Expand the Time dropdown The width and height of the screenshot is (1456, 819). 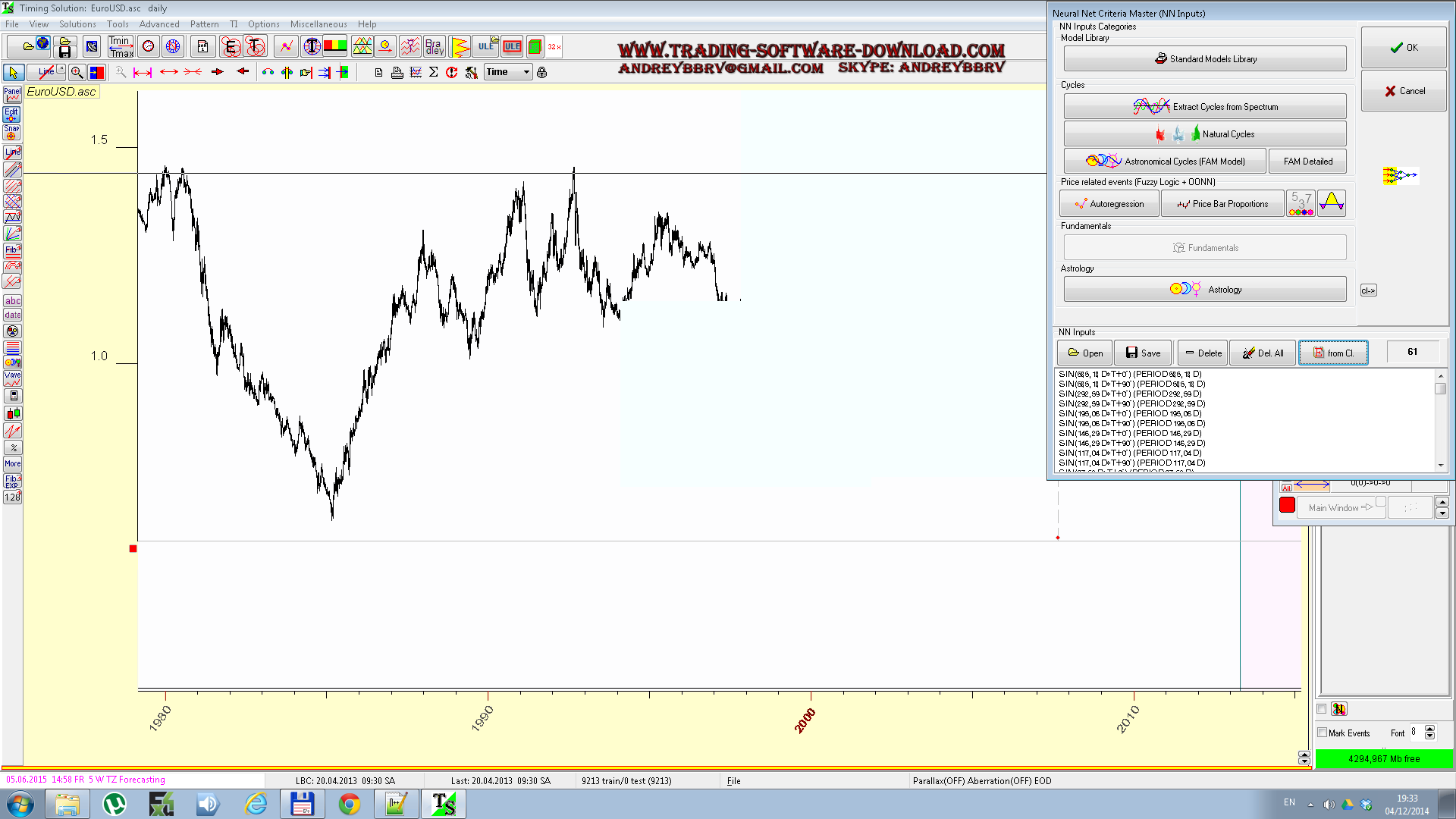[x=526, y=73]
